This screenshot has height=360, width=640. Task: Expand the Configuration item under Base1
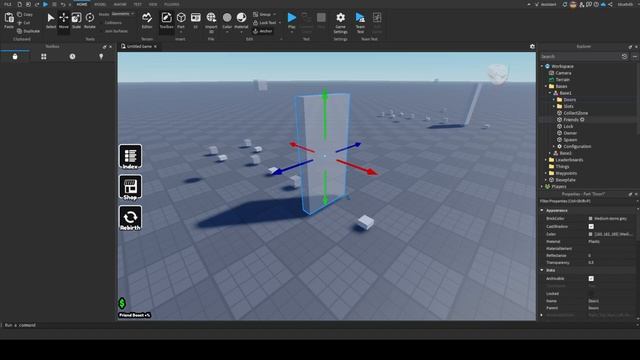point(554,147)
